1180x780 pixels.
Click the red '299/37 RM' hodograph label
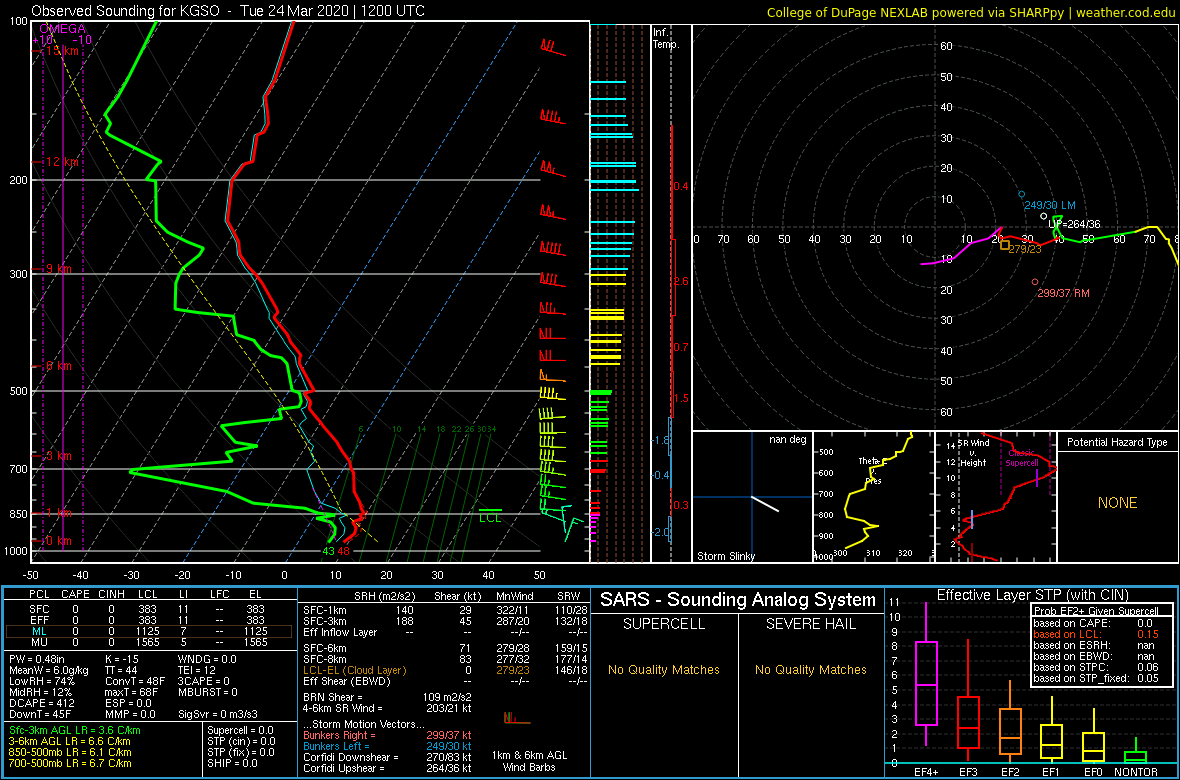click(x=1063, y=293)
